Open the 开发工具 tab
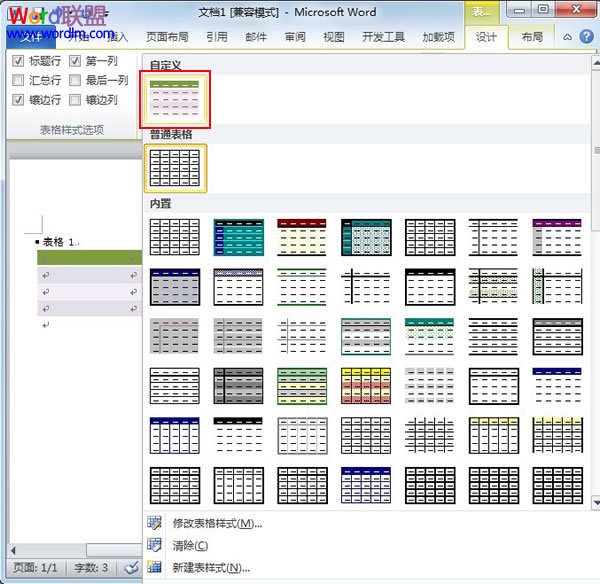Screen dimensions: 600x584 click(x=383, y=37)
